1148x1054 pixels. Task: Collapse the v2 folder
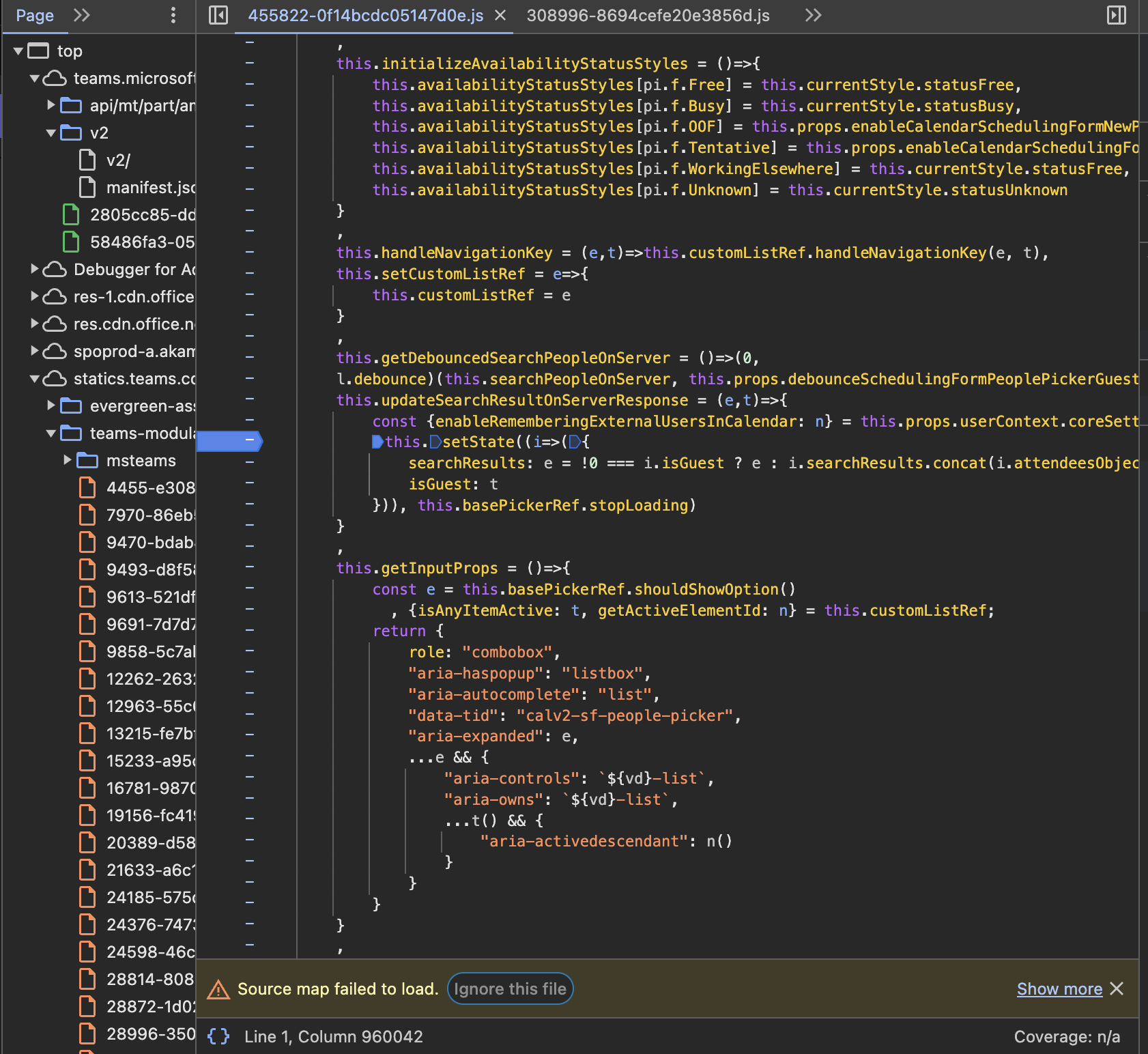(x=51, y=133)
